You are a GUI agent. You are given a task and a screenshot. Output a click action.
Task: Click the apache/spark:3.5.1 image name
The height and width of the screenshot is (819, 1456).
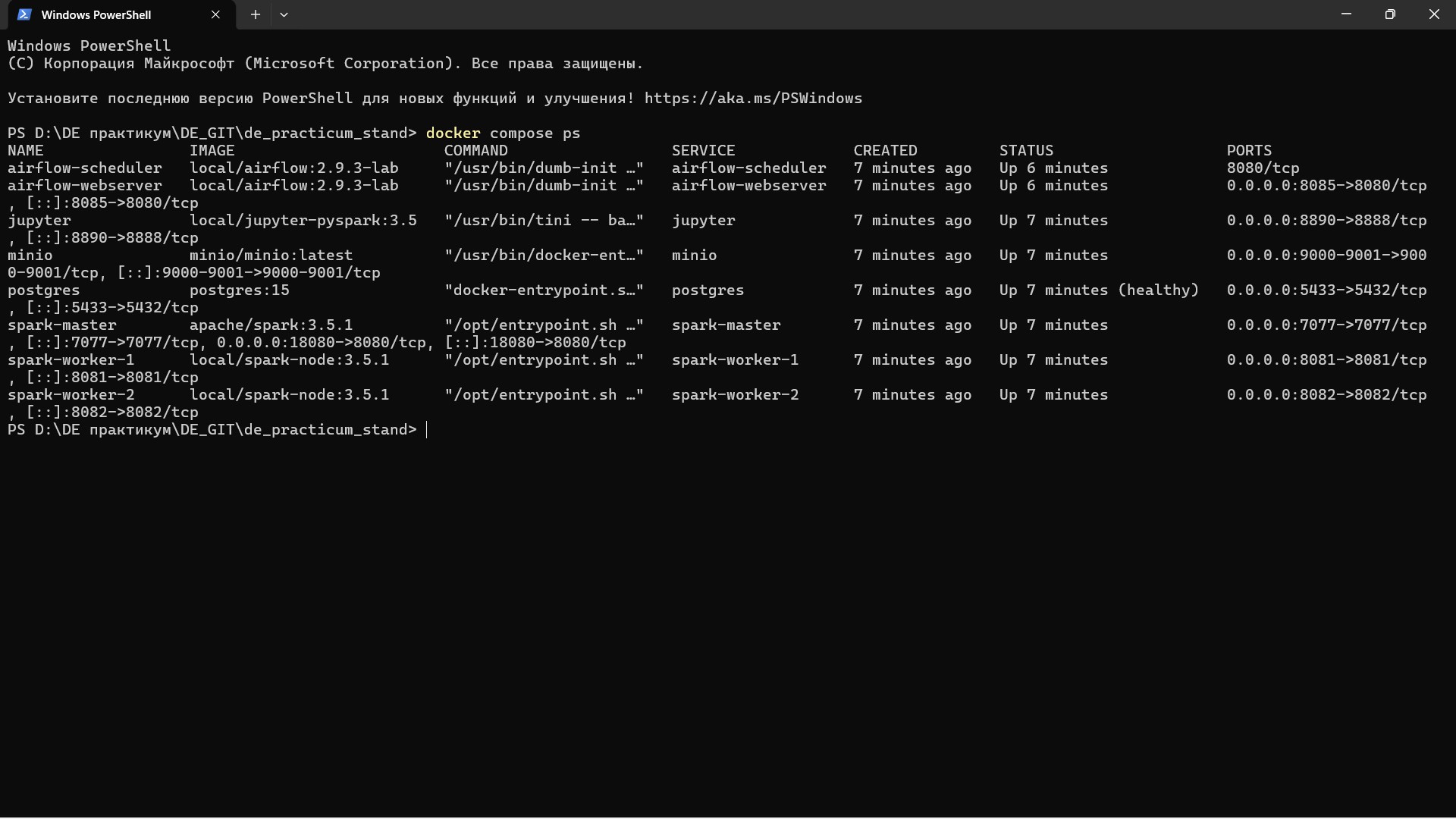(271, 325)
